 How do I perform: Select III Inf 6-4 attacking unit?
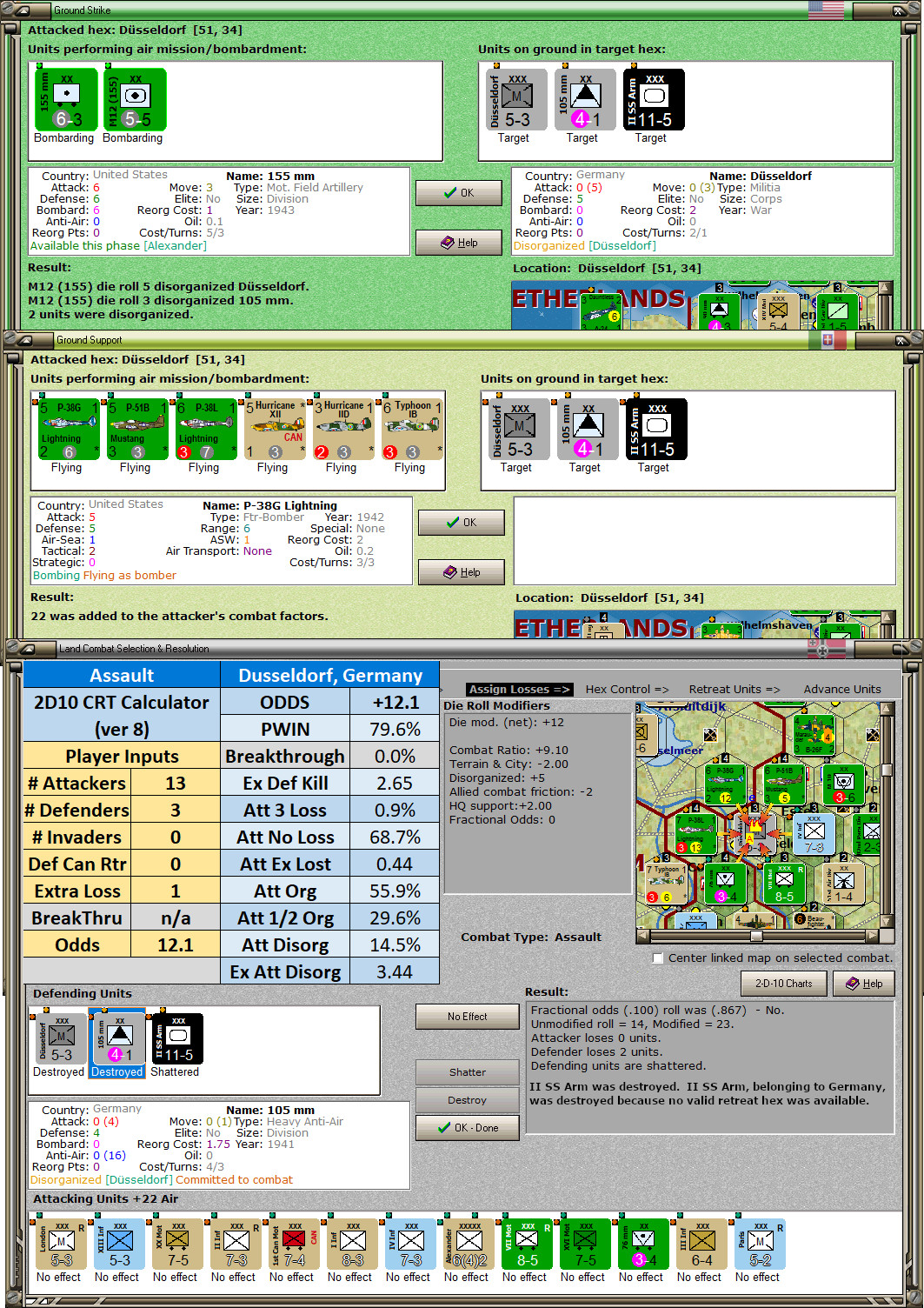[701, 1245]
